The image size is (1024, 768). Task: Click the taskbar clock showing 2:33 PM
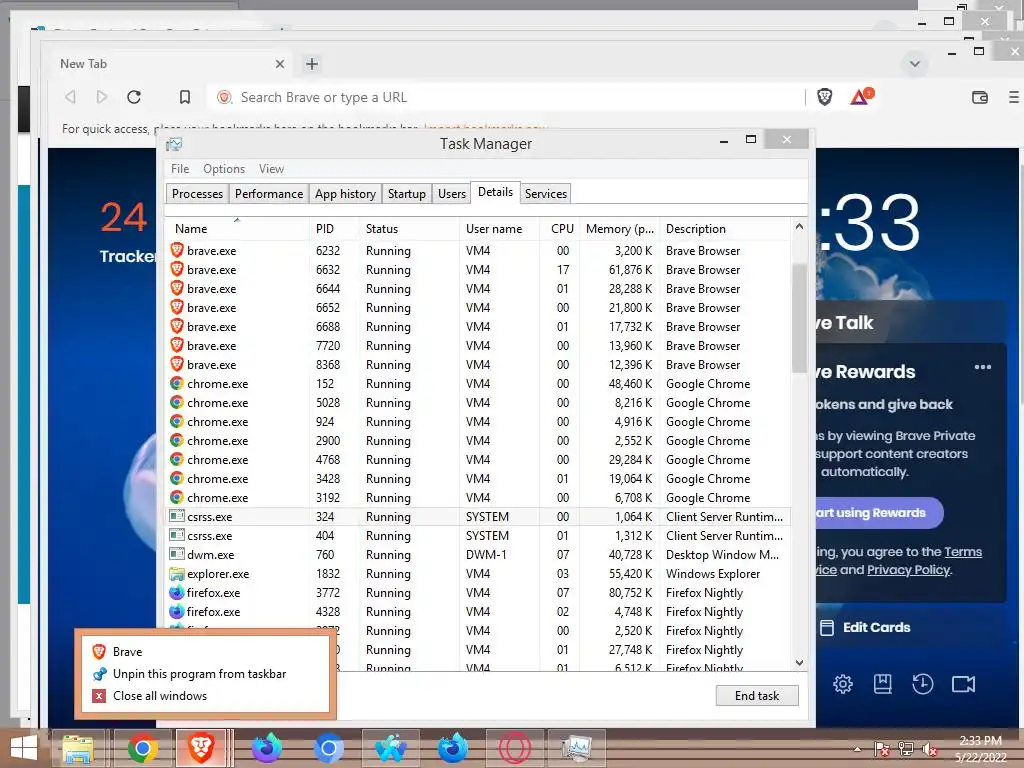980,749
